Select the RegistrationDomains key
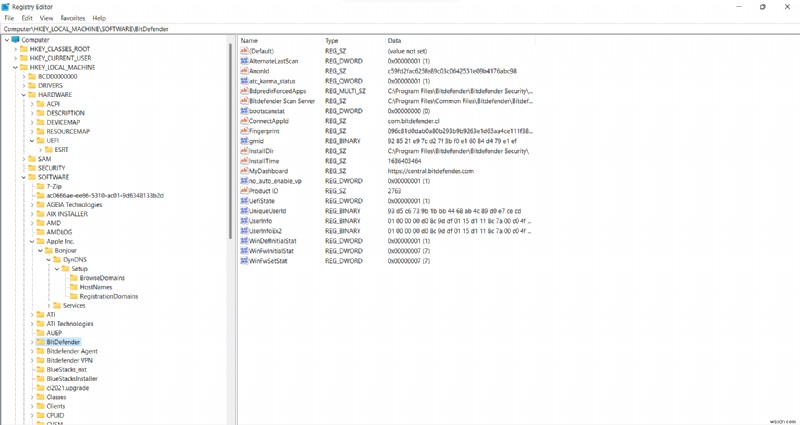Image resolution: width=800 pixels, height=425 pixels. click(x=109, y=296)
